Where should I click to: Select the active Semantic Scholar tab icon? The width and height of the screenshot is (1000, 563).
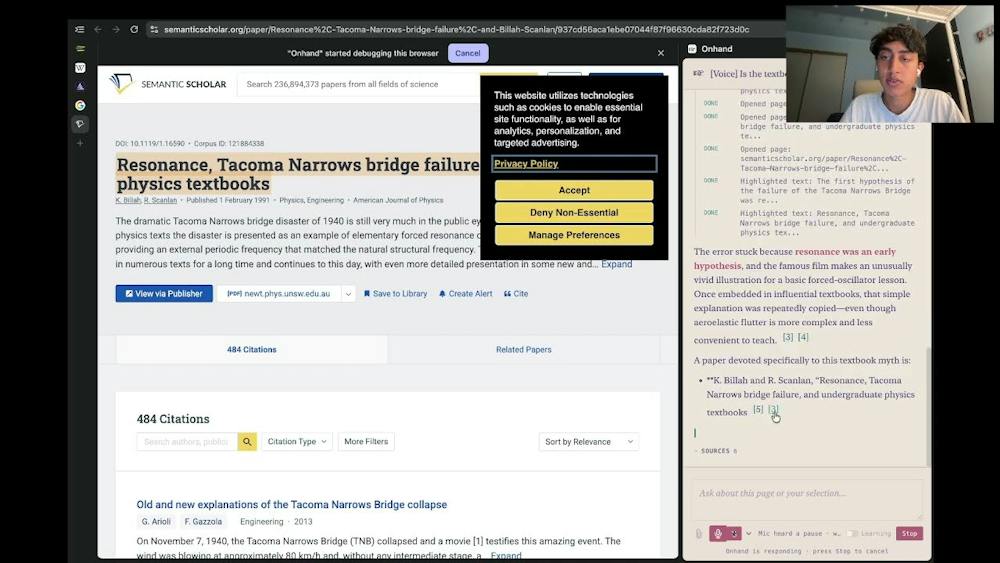coord(80,124)
